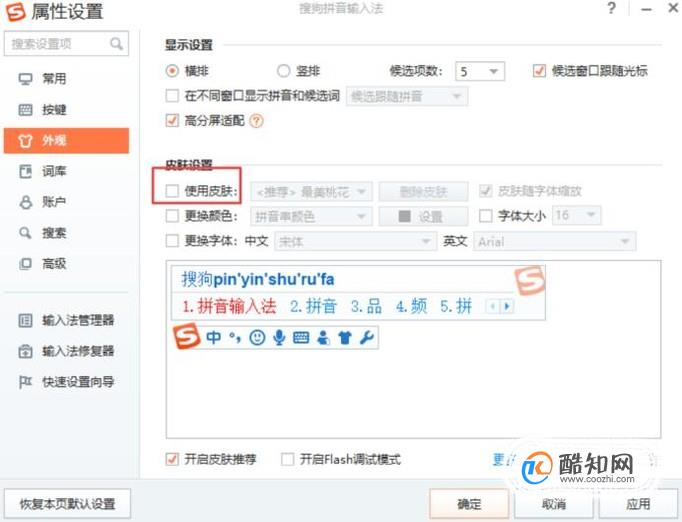Open the English font dropdown Arial
This screenshot has height=522, width=682.
pyautogui.click(x=555, y=241)
